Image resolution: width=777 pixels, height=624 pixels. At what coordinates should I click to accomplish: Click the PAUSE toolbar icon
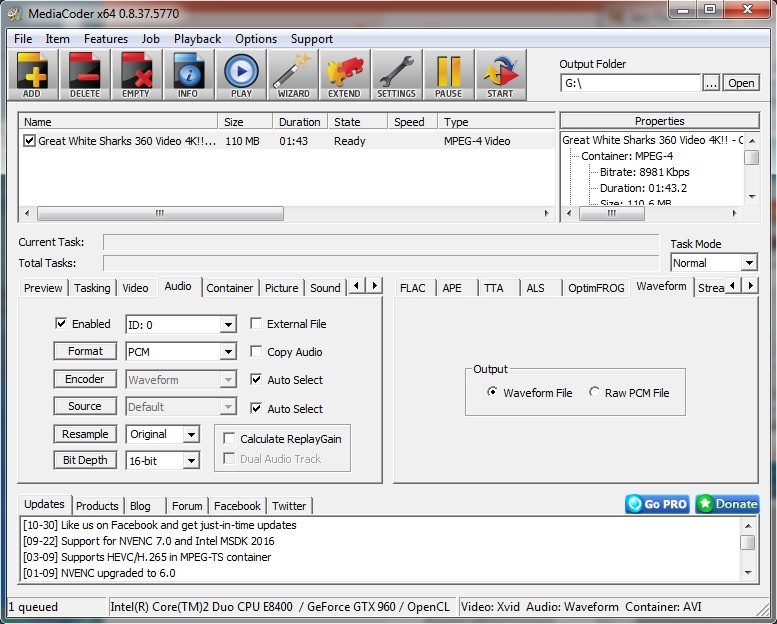pos(448,75)
